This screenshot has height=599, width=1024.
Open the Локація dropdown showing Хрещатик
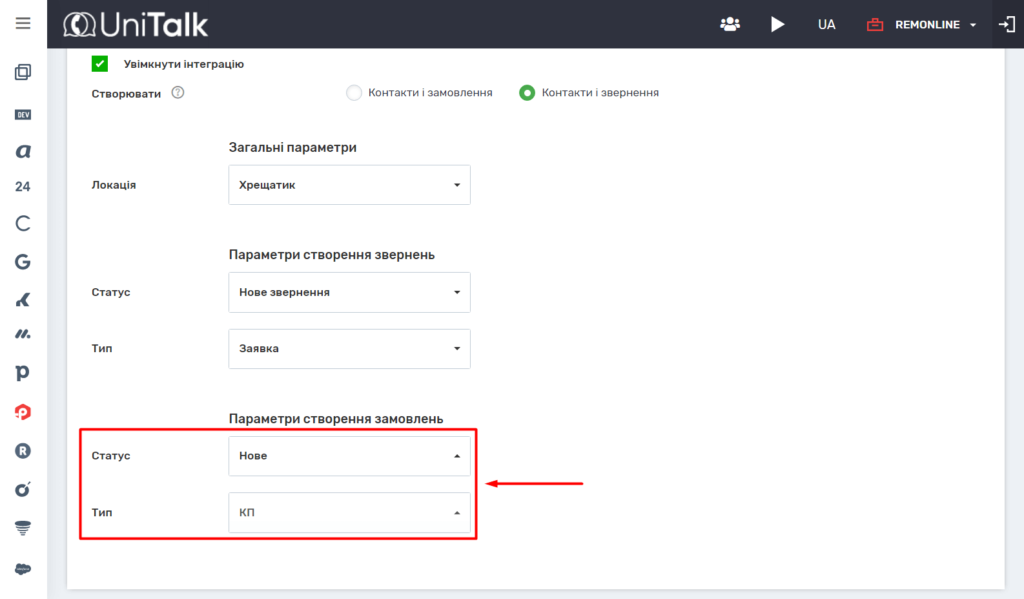coord(349,185)
